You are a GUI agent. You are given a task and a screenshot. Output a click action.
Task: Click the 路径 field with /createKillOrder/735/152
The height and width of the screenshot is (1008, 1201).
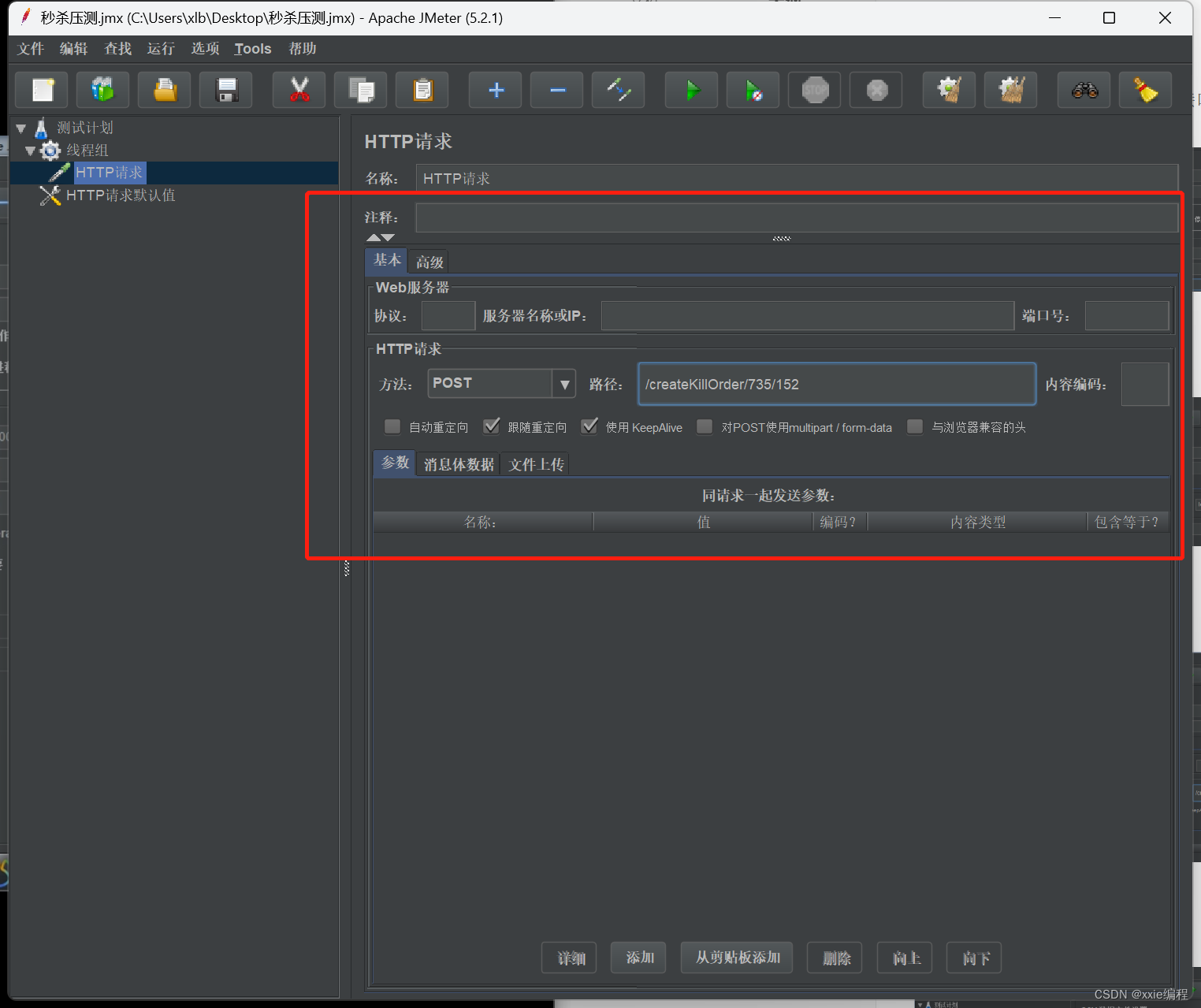pos(837,384)
